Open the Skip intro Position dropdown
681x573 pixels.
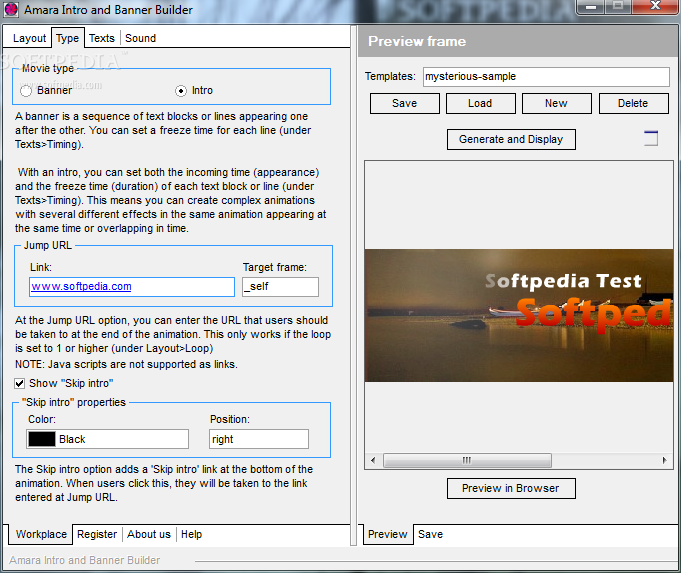click(259, 439)
